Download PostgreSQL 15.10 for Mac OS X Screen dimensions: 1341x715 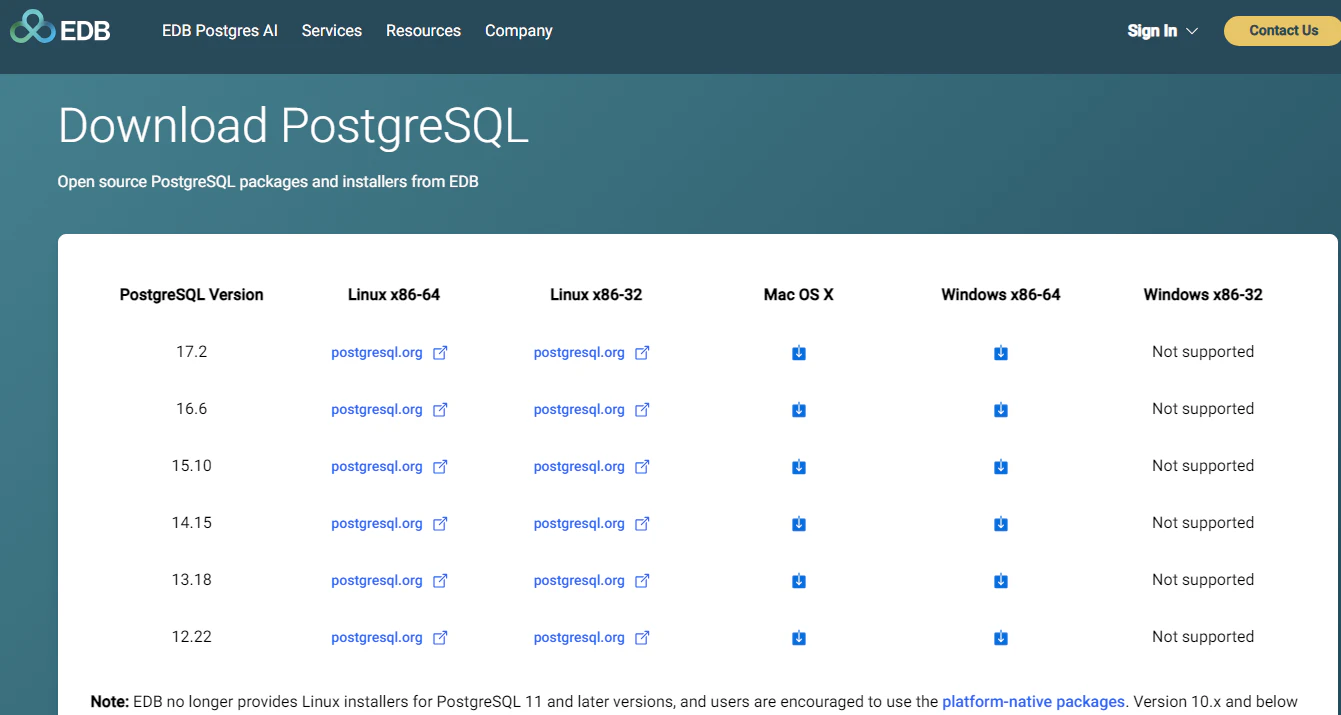pyautogui.click(x=799, y=467)
